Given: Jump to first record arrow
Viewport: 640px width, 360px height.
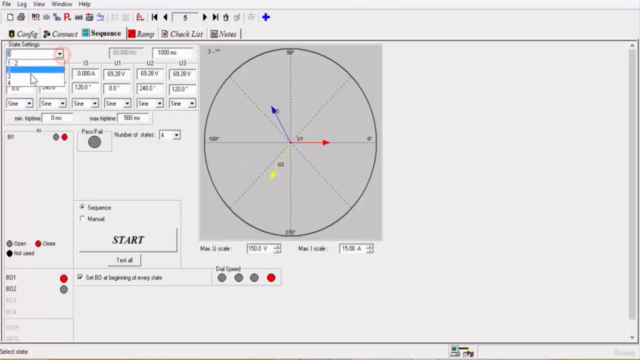Looking at the screenshot, I should coord(154,17).
